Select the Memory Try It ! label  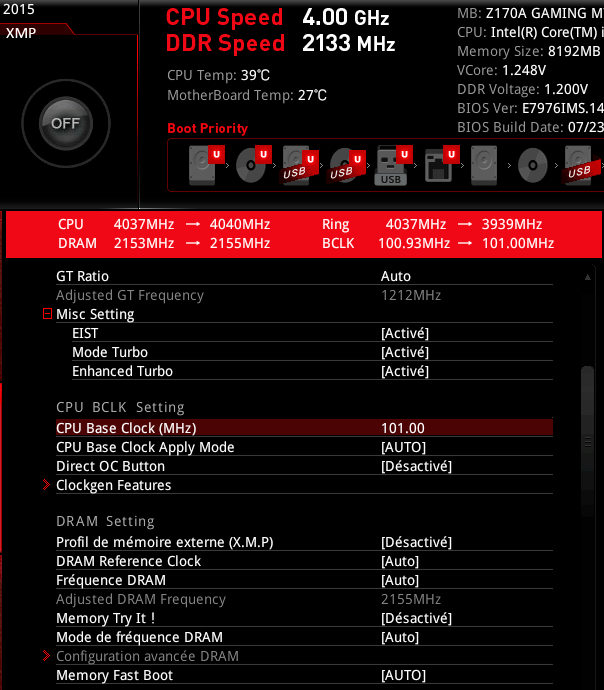(x=106, y=618)
